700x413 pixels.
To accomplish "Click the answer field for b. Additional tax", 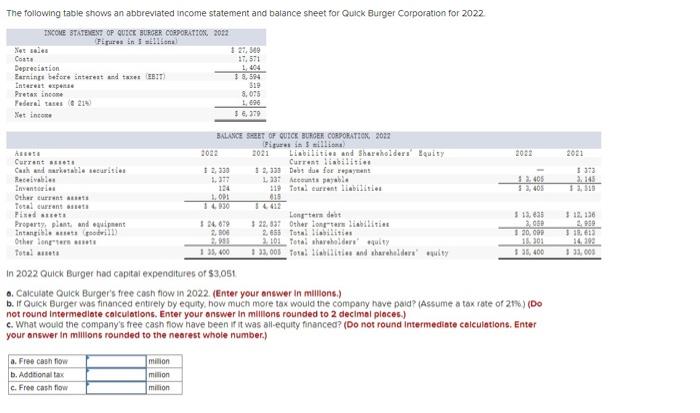I will point(116,375).
